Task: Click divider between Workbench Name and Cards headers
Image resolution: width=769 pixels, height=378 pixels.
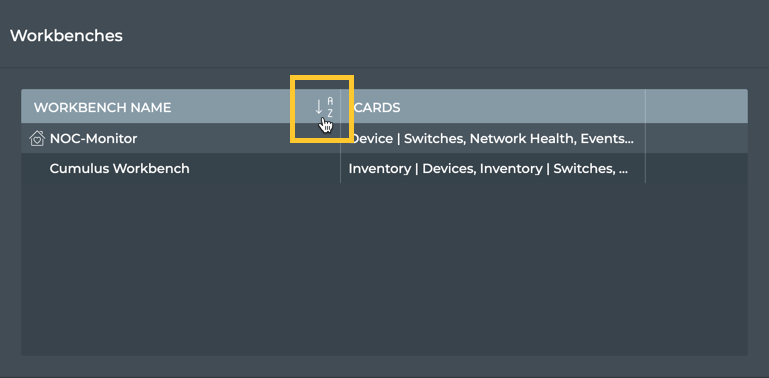Action: (340, 106)
